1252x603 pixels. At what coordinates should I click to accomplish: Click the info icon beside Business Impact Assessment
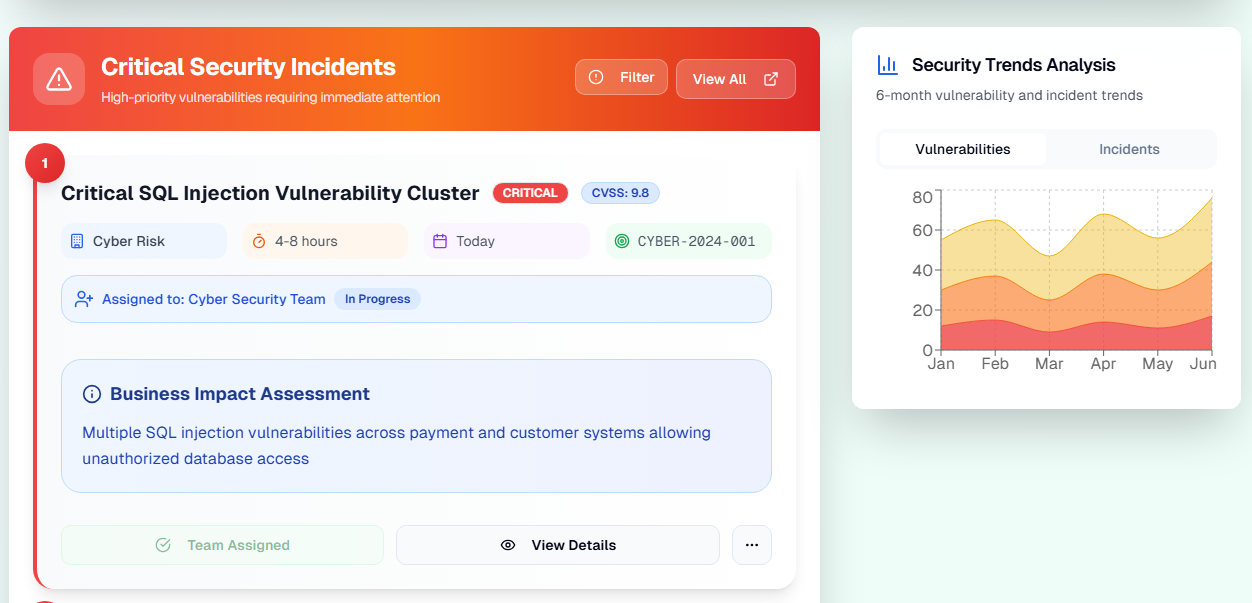pos(92,394)
